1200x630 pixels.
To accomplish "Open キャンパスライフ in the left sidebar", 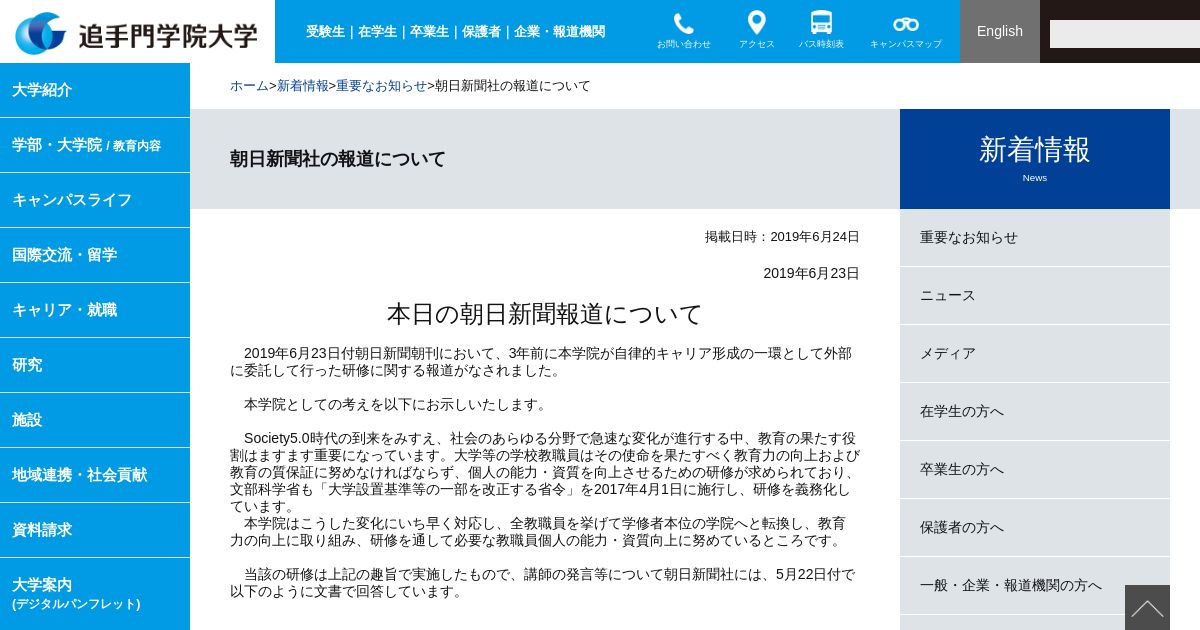I will pyautogui.click(x=95, y=200).
